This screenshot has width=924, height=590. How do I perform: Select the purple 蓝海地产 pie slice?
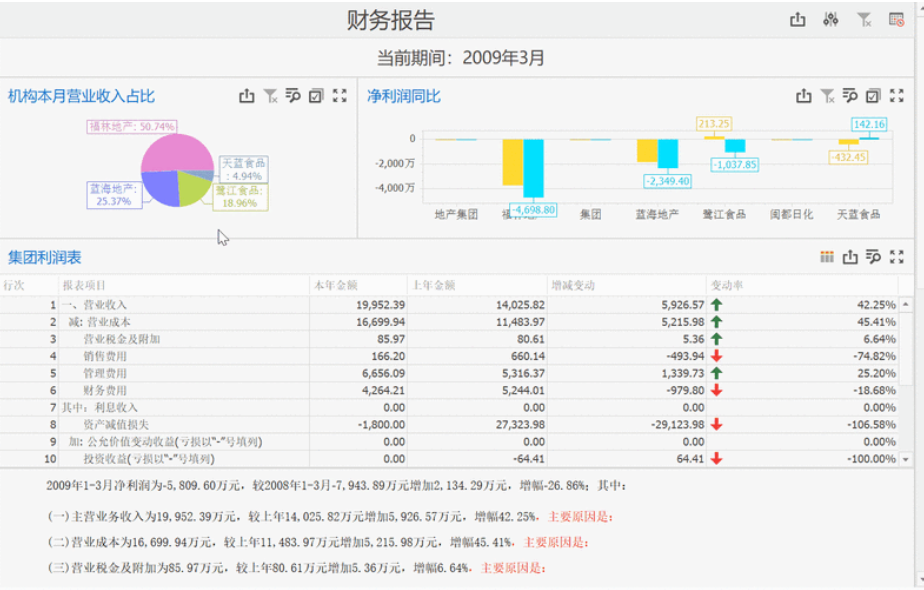(159, 187)
